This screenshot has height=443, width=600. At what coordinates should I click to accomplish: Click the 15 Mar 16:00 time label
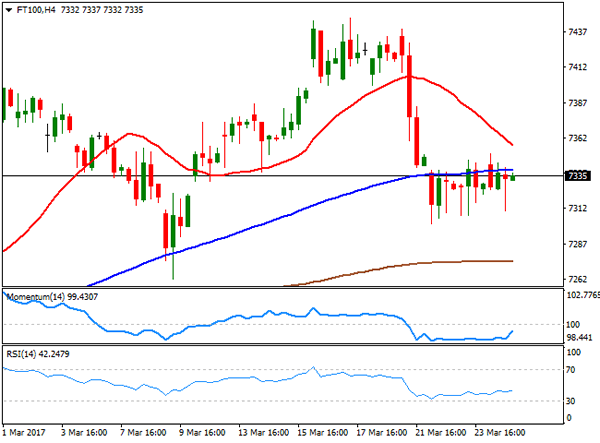click(323, 433)
